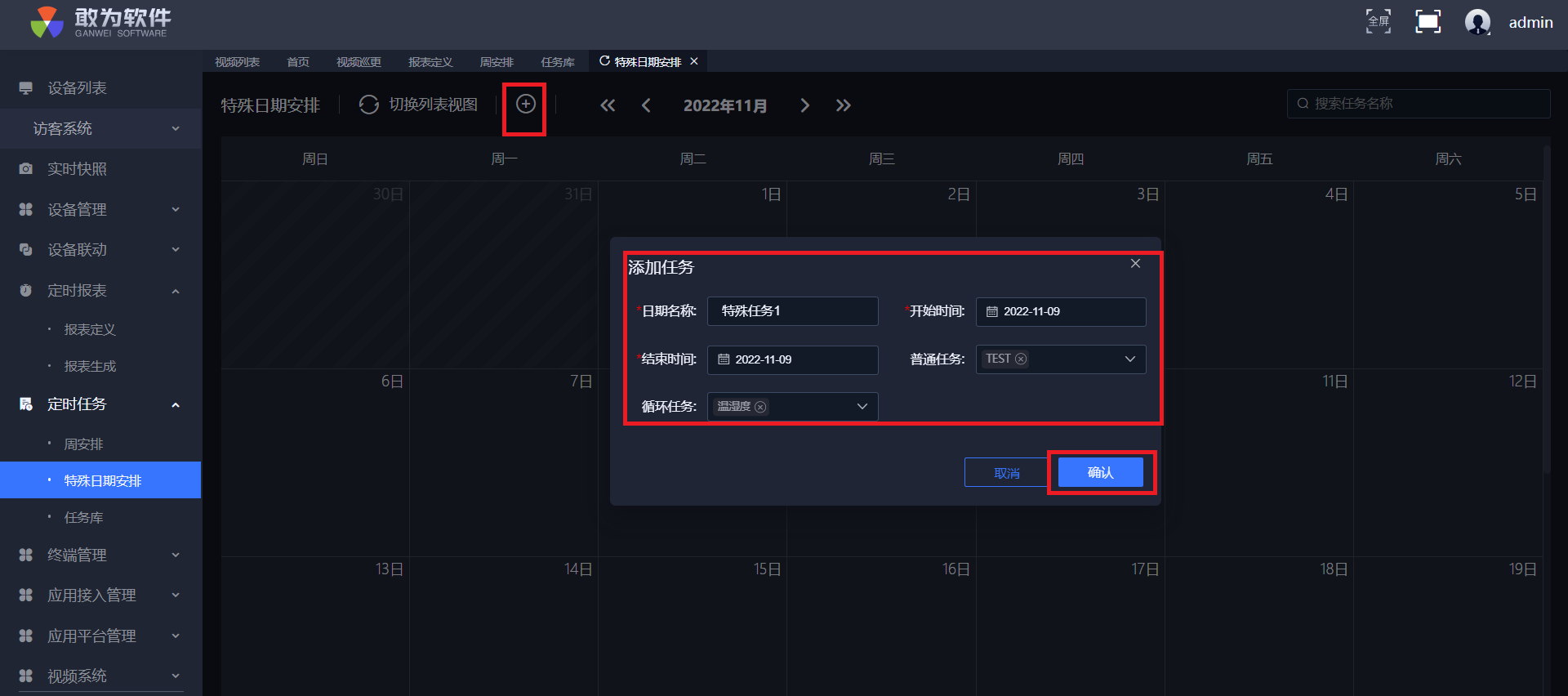1568x696 pixels.
Task: Click the 终端管理 sidebar icon
Action: point(26,555)
